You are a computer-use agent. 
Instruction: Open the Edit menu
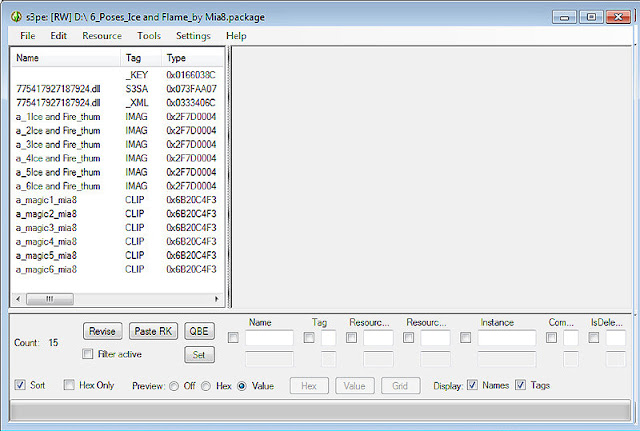click(x=58, y=36)
